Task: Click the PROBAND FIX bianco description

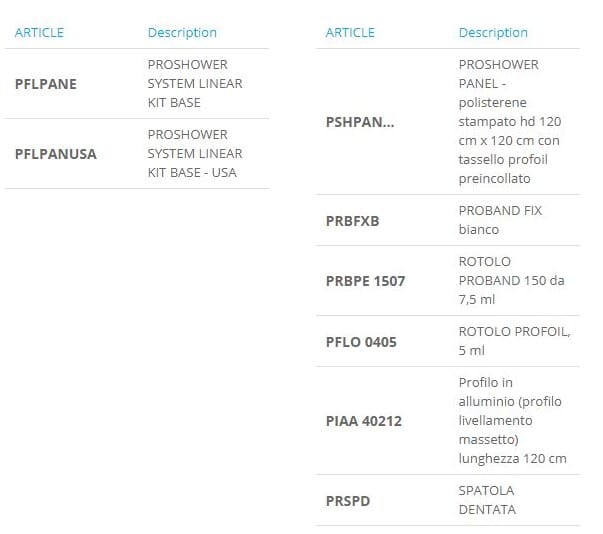Action: (499, 221)
